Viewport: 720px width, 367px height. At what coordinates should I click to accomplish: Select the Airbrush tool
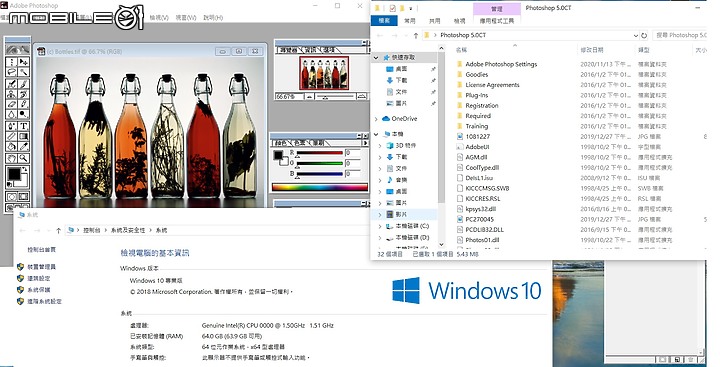coord(12,84)
